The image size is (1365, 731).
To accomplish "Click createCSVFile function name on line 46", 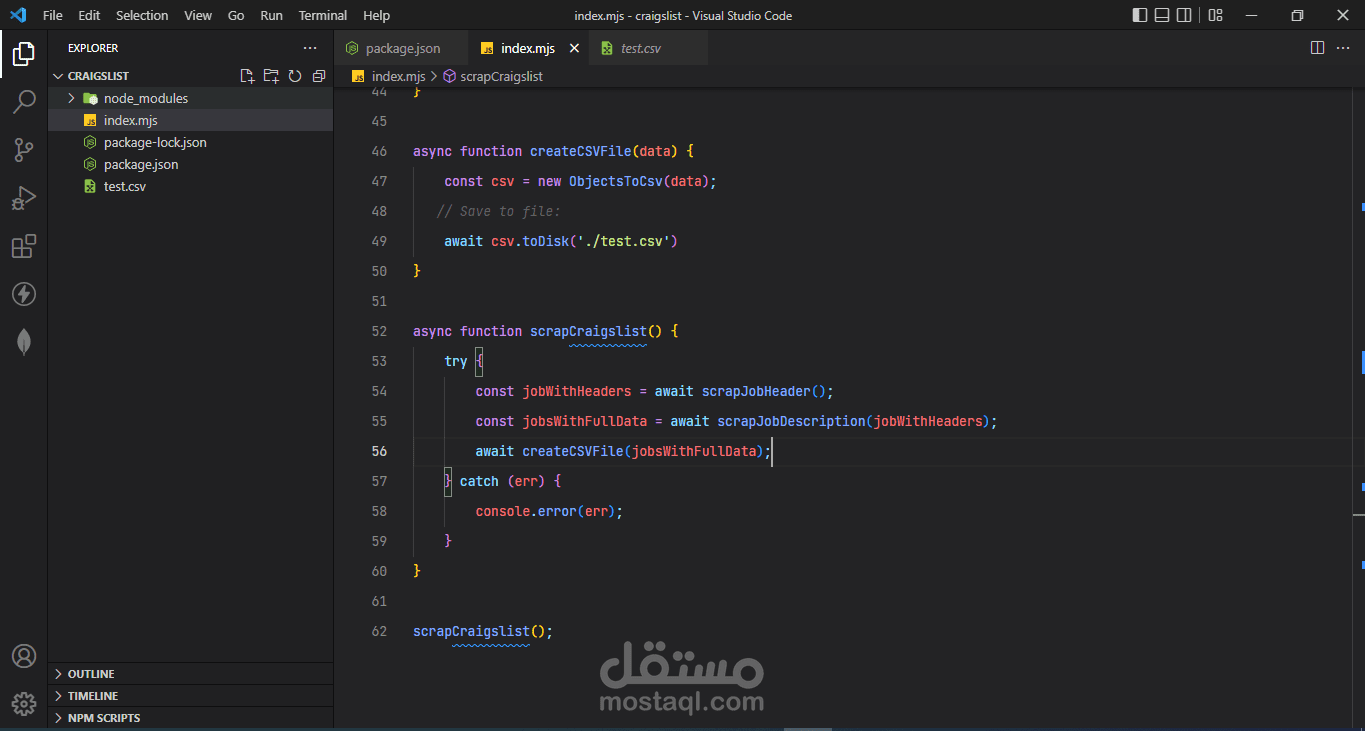I will 580,151.
